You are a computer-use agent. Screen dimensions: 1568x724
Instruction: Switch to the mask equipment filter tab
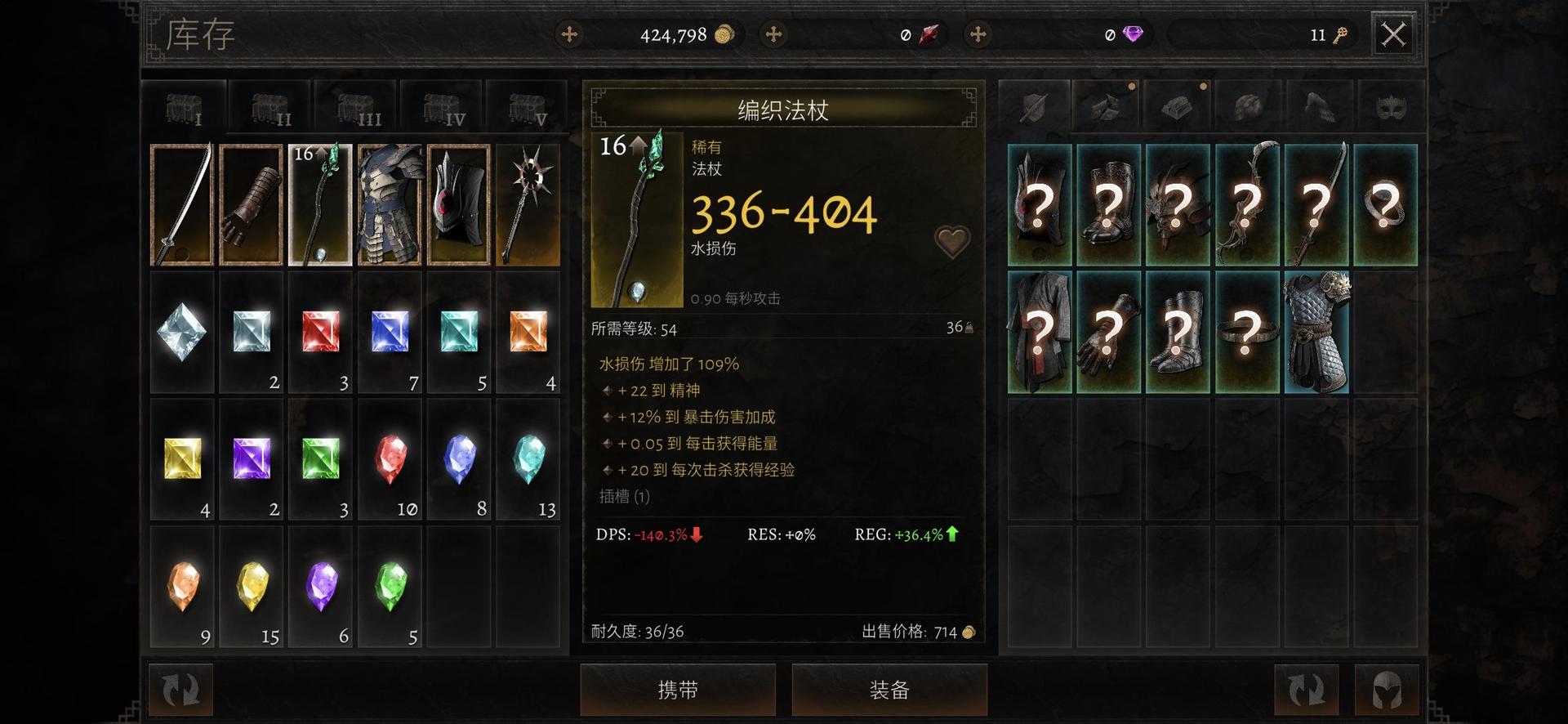click(1390, 106)
